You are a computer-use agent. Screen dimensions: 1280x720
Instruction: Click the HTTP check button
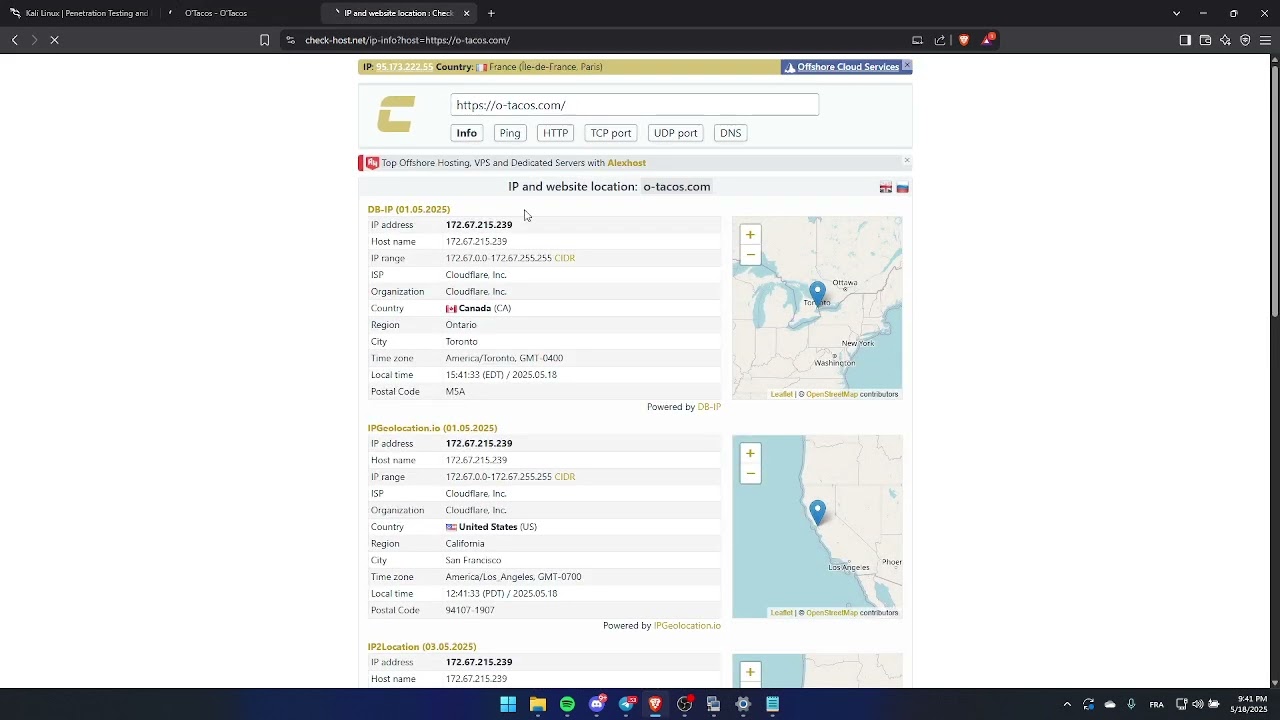coord(556,133)
